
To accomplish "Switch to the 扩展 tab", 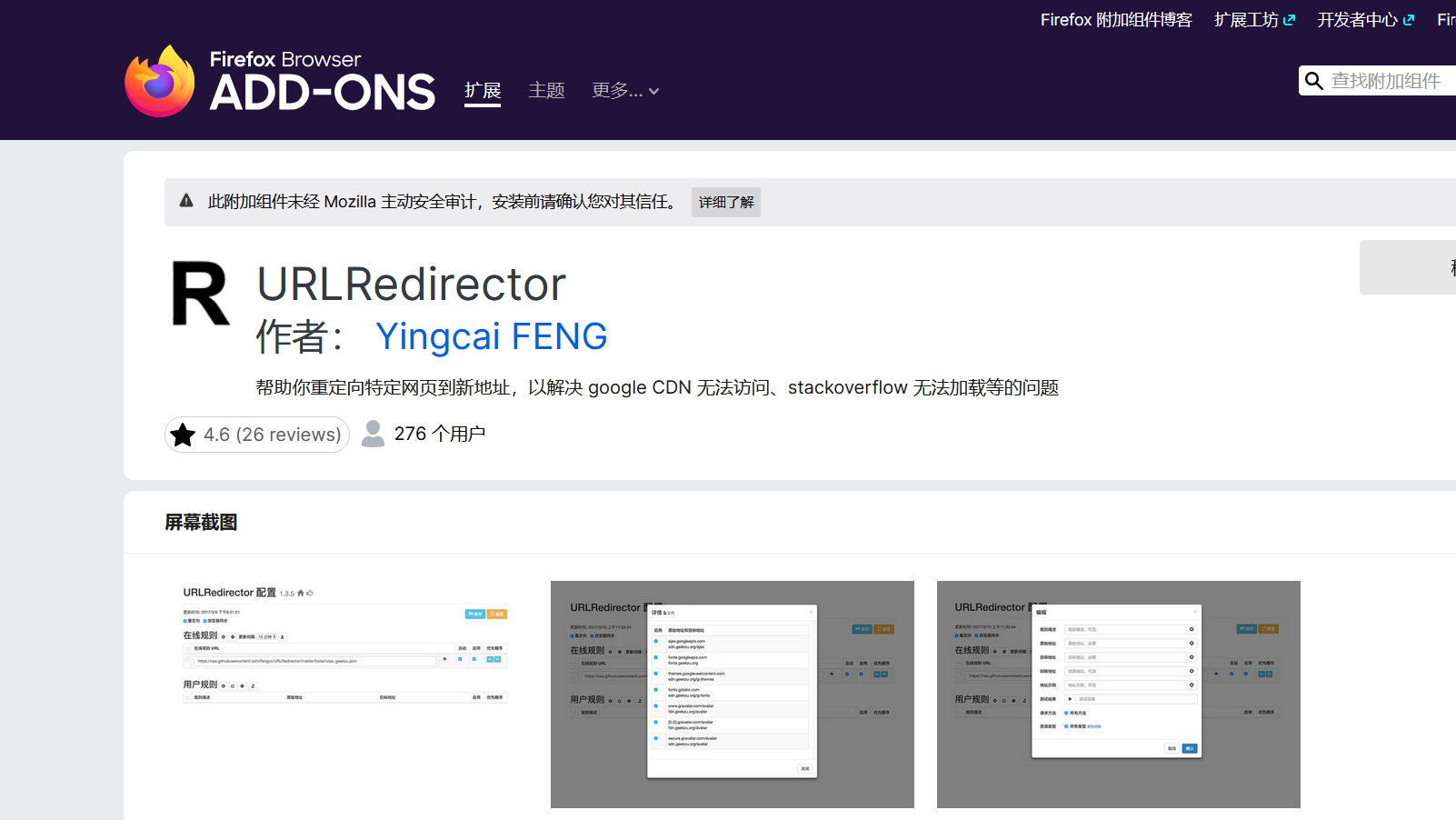I will click(x=483, y=91).
